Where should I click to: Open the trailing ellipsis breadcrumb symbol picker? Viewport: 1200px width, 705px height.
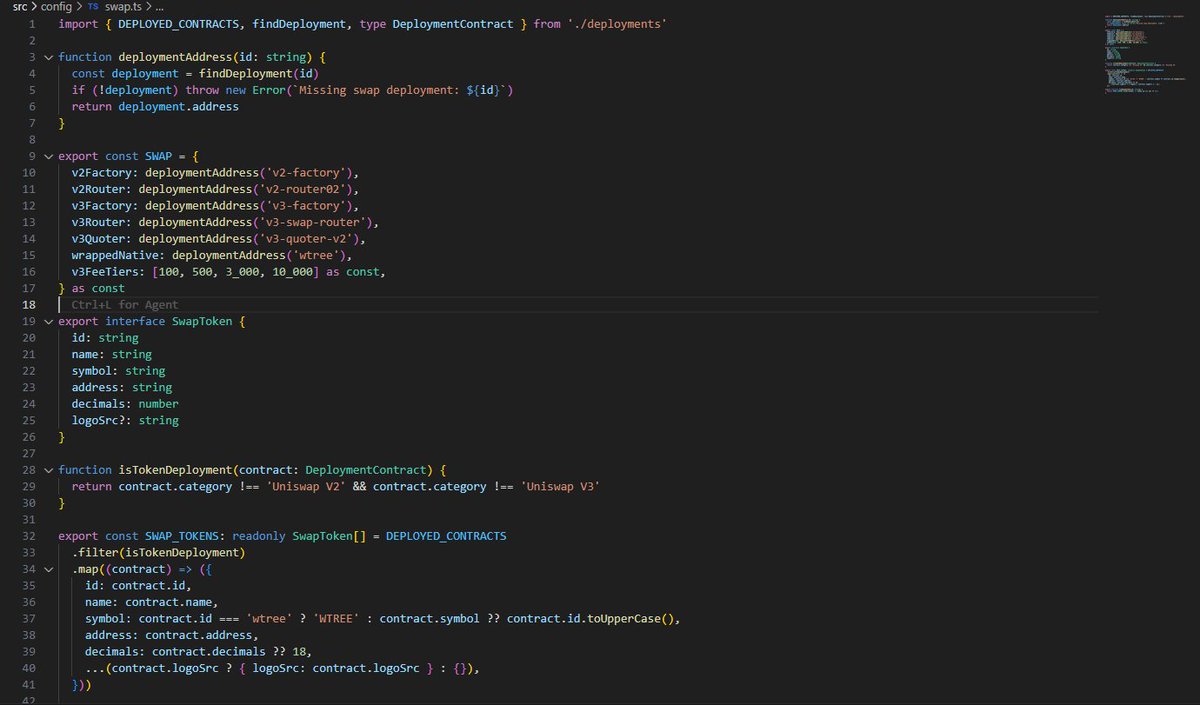click(x=157, y=7)
